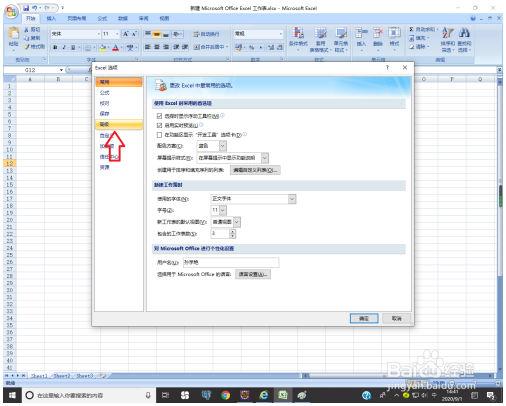506x406 pixels.
Task: Click the Fill Color yellow bucket swatch
Action: point(103,48)
